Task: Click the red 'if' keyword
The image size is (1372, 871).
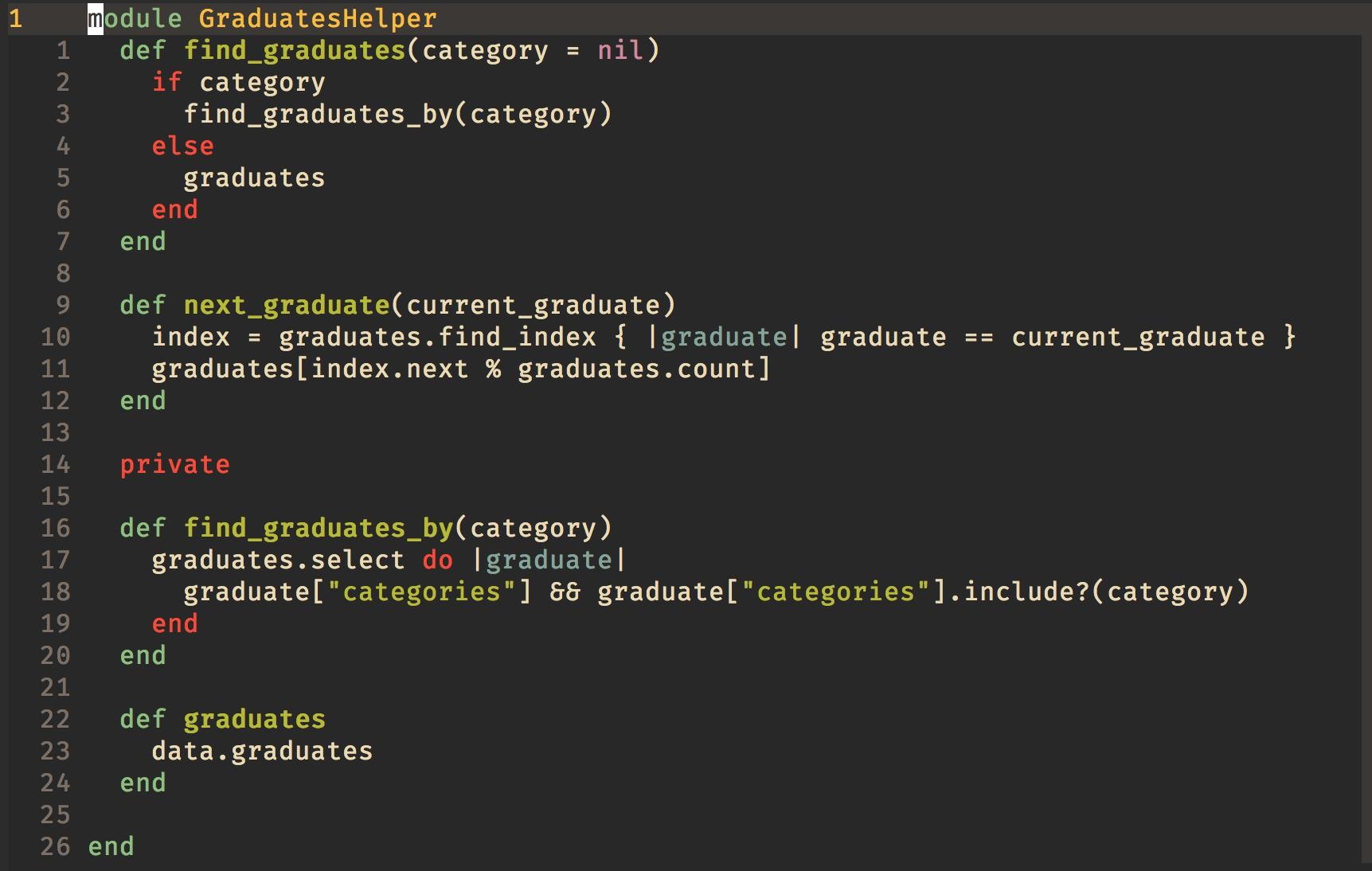Action: [166, 82]
